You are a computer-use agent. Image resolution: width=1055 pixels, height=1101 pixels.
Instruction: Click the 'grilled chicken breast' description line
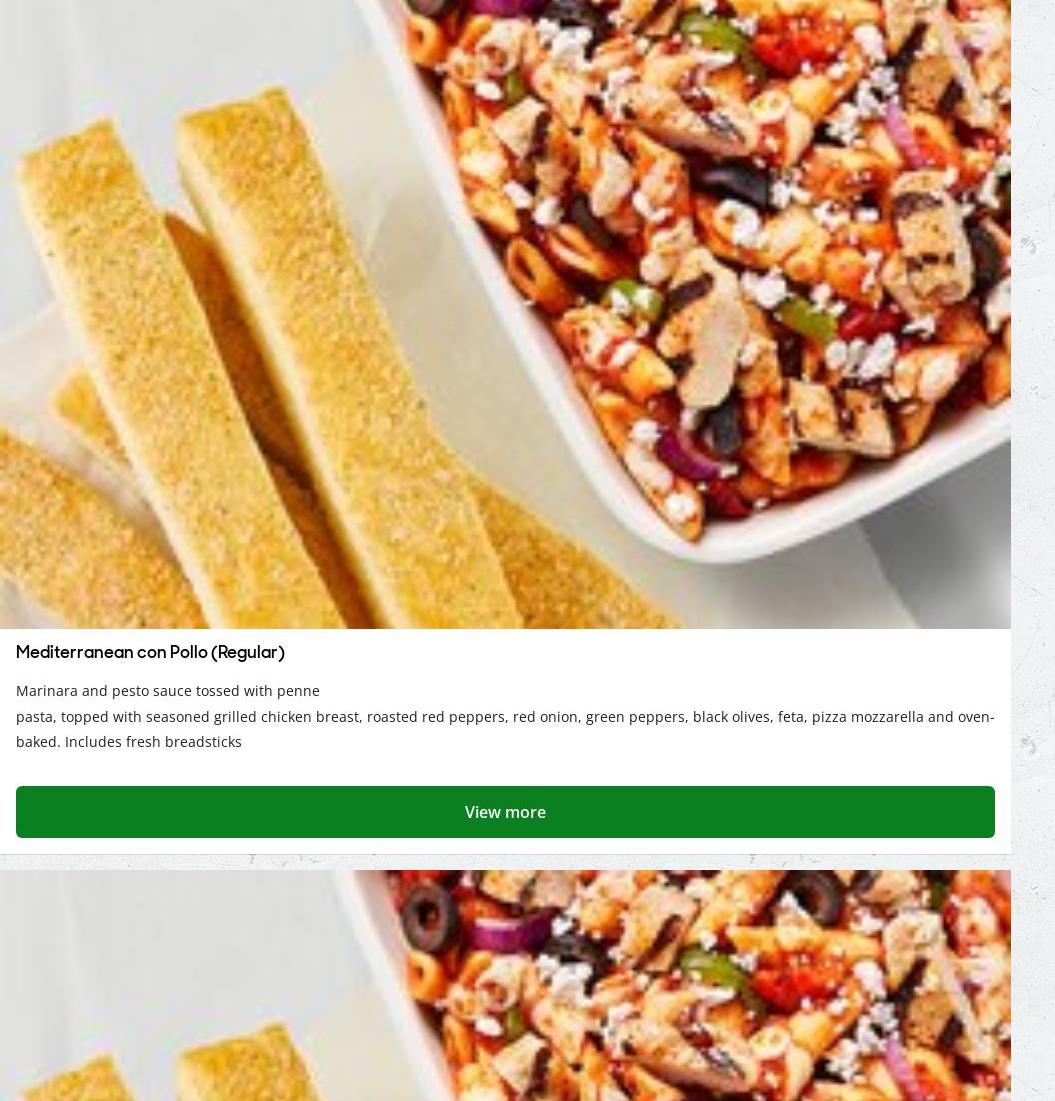(x=505, y=717)
